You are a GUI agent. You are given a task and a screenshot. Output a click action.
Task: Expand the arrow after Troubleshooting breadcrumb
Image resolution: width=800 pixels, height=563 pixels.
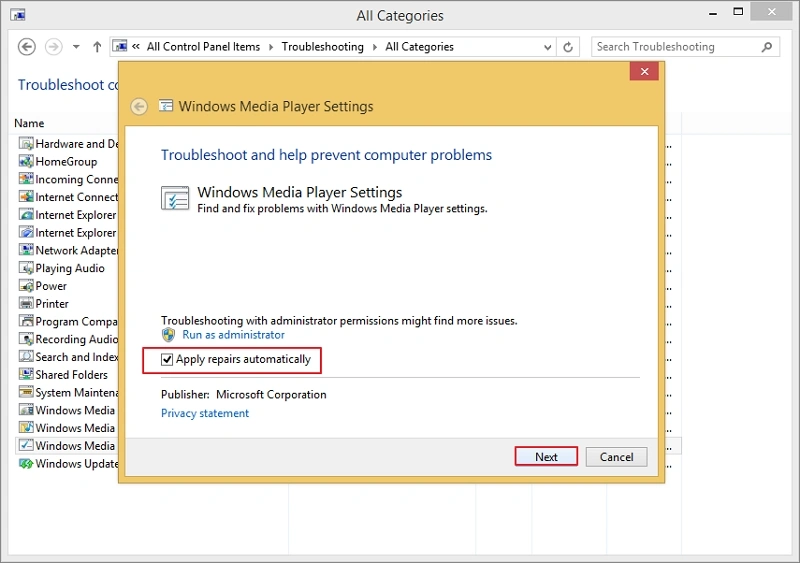(374, 47)
